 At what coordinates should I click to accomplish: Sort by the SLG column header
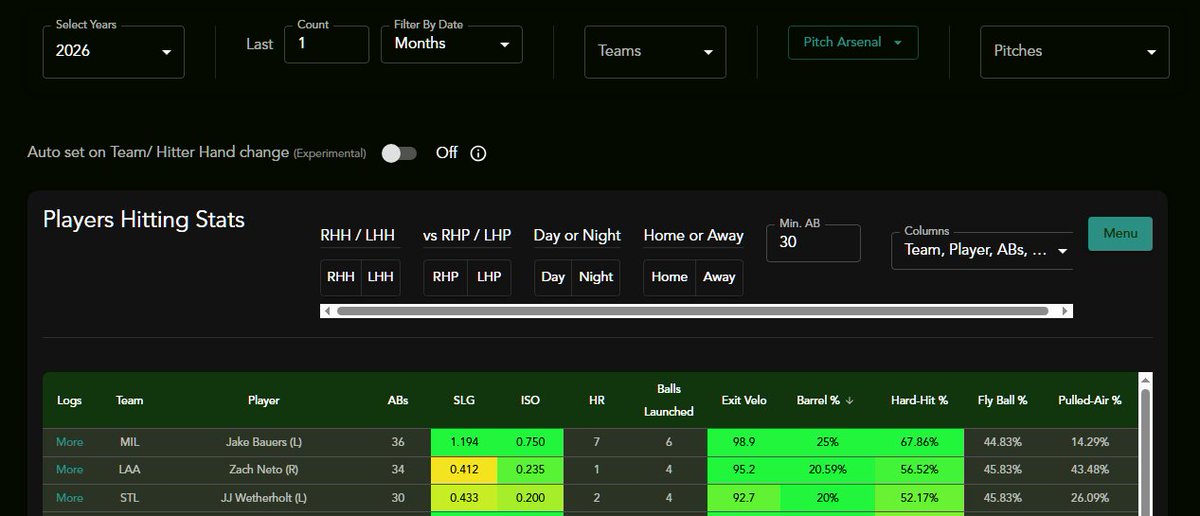pyautogui.click(x=464, y=400)
